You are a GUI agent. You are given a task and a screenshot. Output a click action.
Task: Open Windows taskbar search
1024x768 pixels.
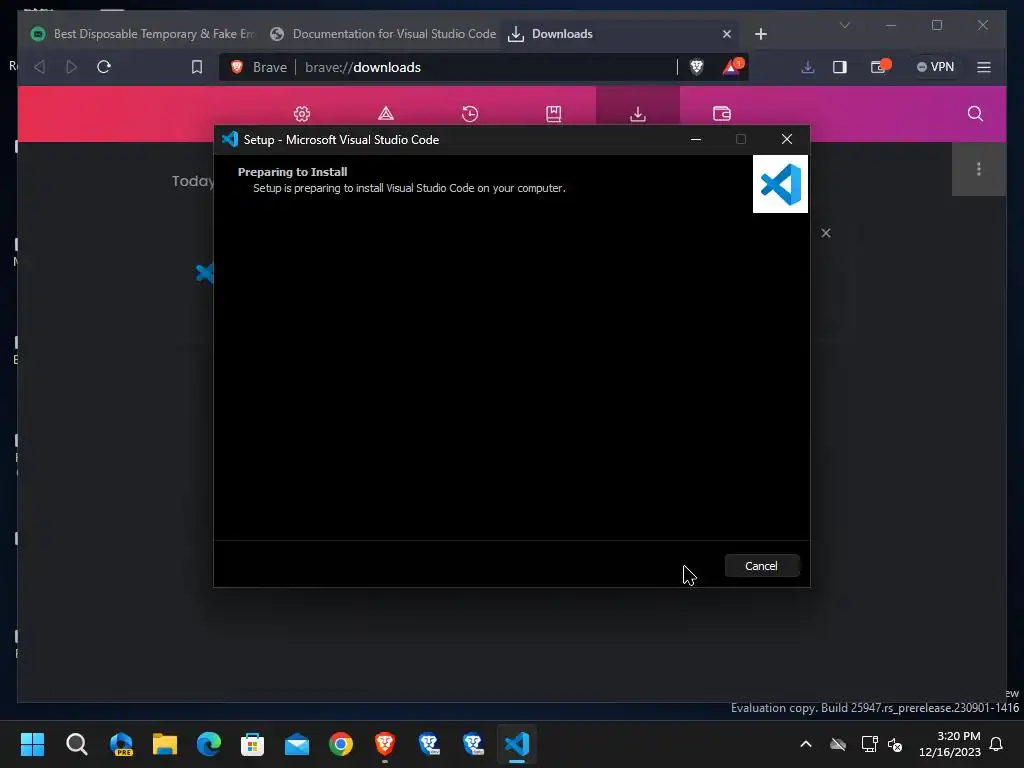click(76, 743)
